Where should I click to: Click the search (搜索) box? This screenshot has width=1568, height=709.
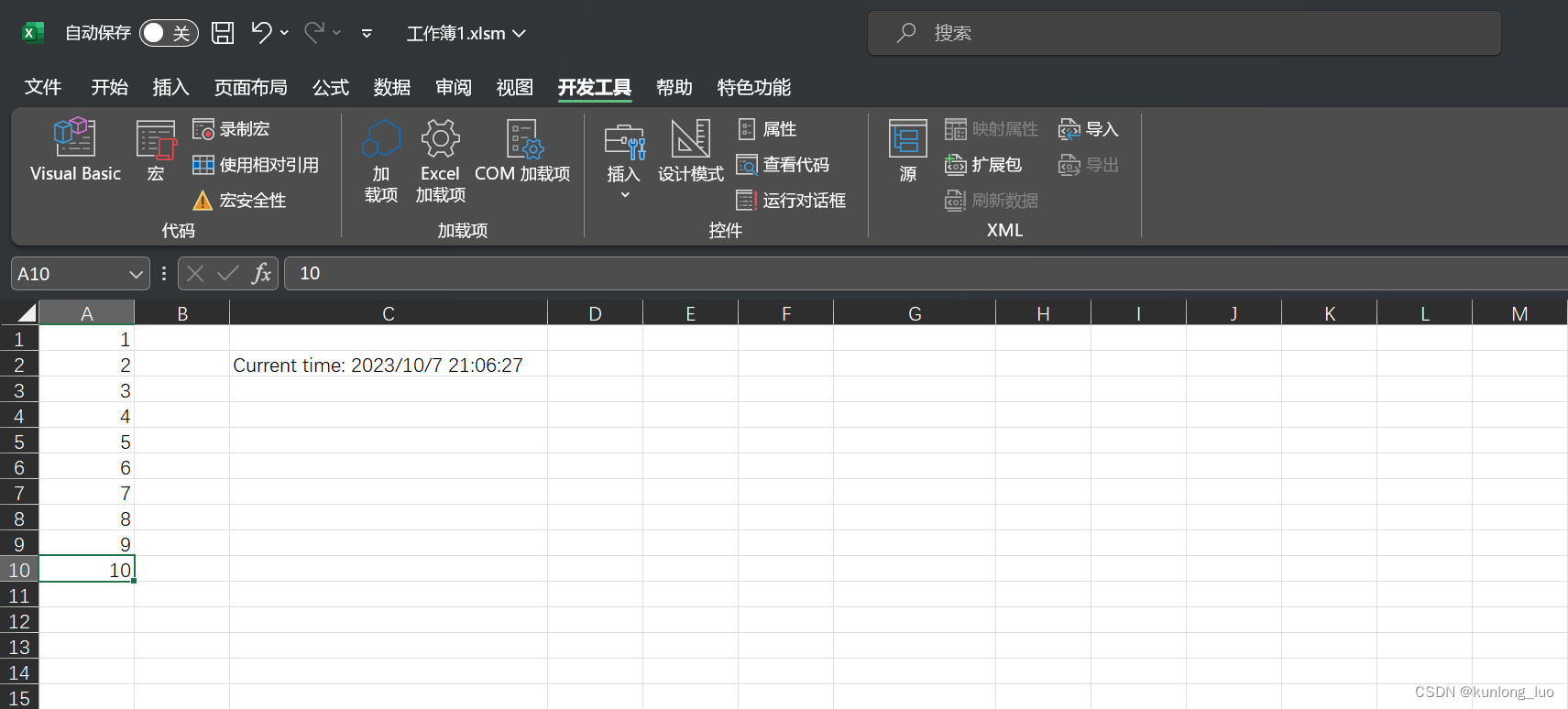tap(1184, 33)
